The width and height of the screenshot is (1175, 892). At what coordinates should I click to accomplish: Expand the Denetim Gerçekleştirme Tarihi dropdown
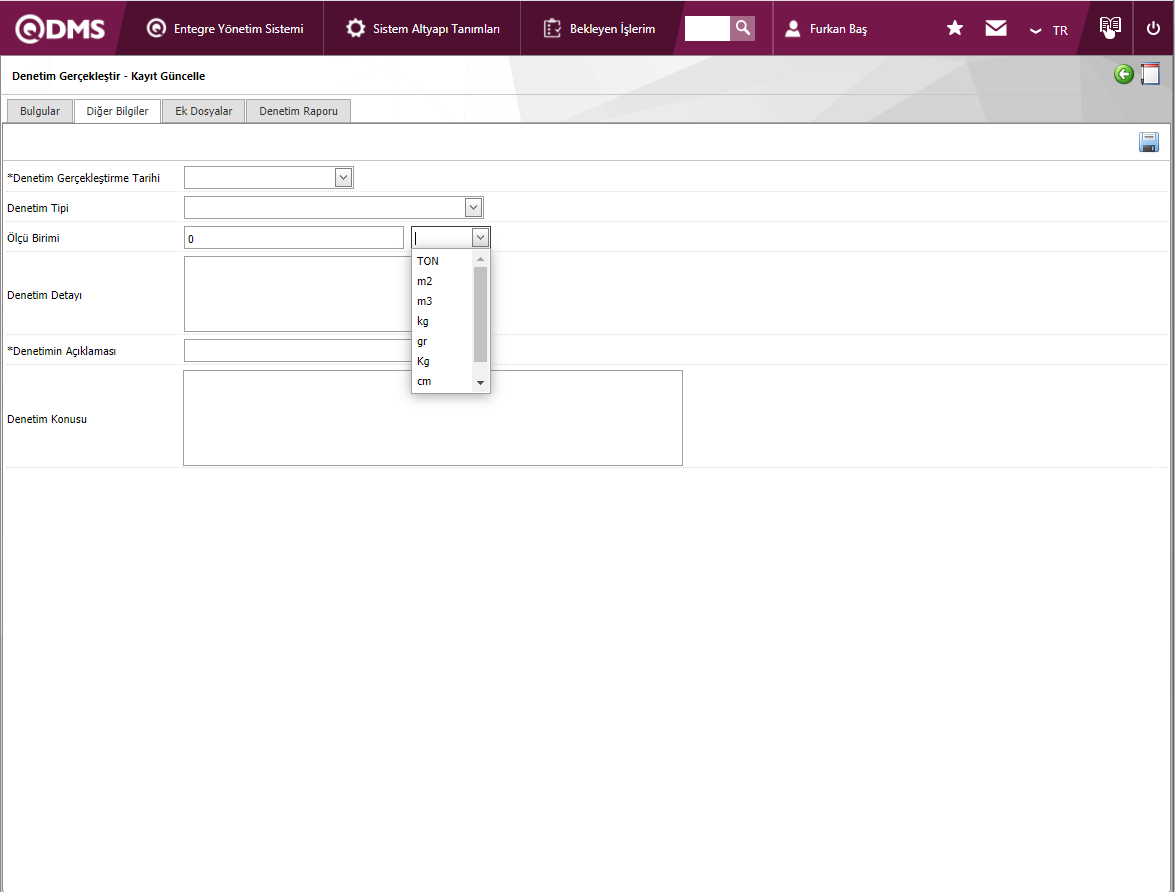pyautogui.click(x=343, y=177)
